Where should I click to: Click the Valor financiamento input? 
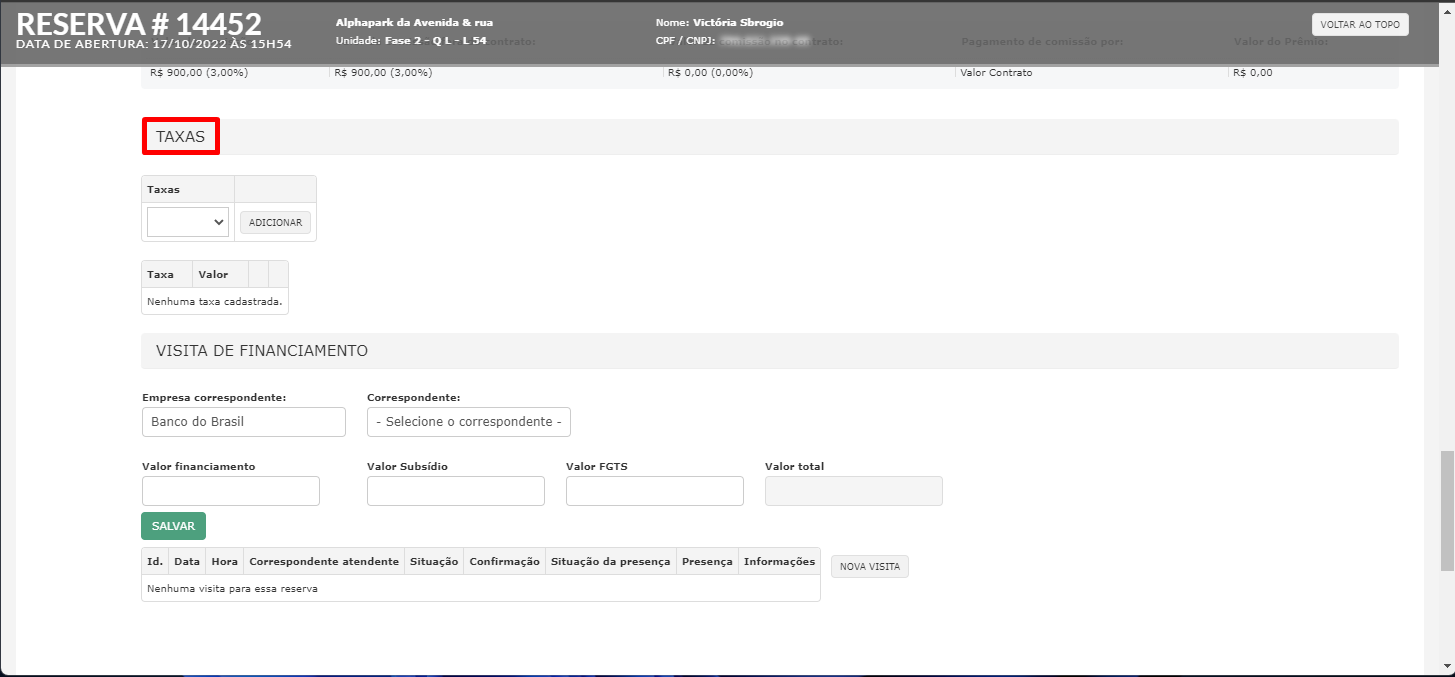[231, 491]
